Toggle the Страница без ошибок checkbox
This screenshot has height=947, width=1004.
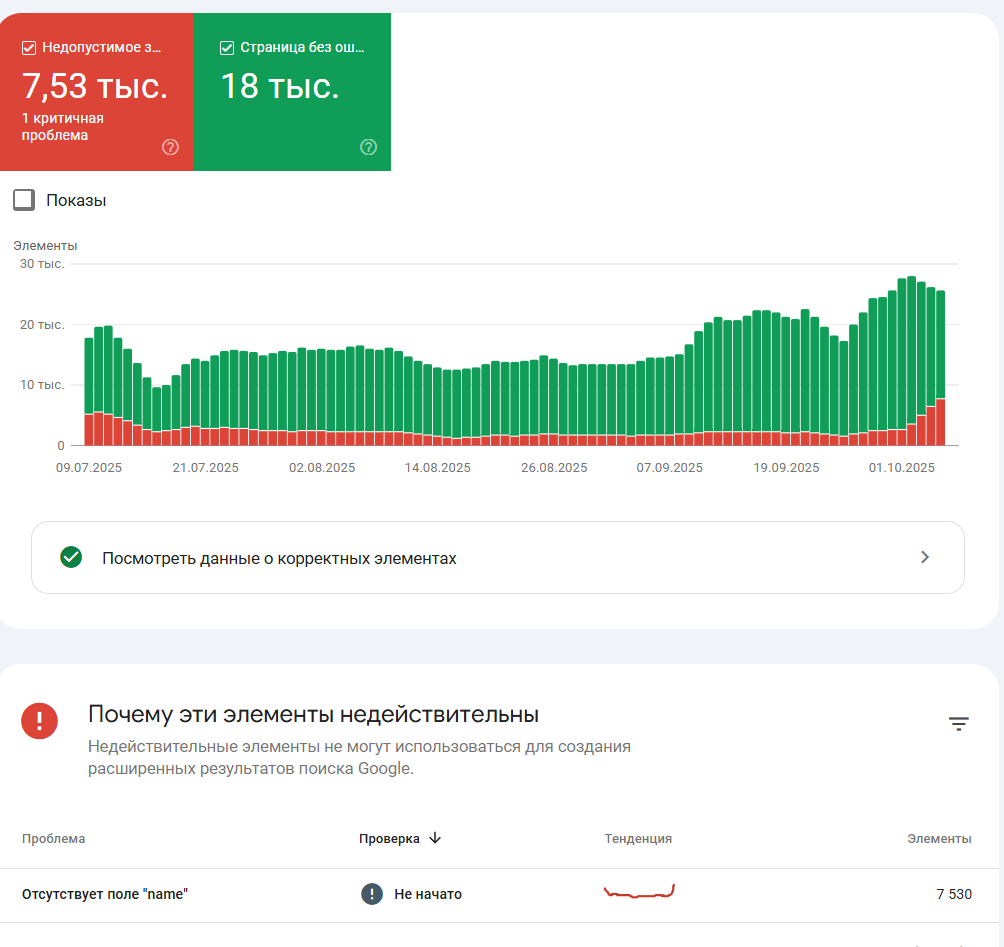click(227, 47)
